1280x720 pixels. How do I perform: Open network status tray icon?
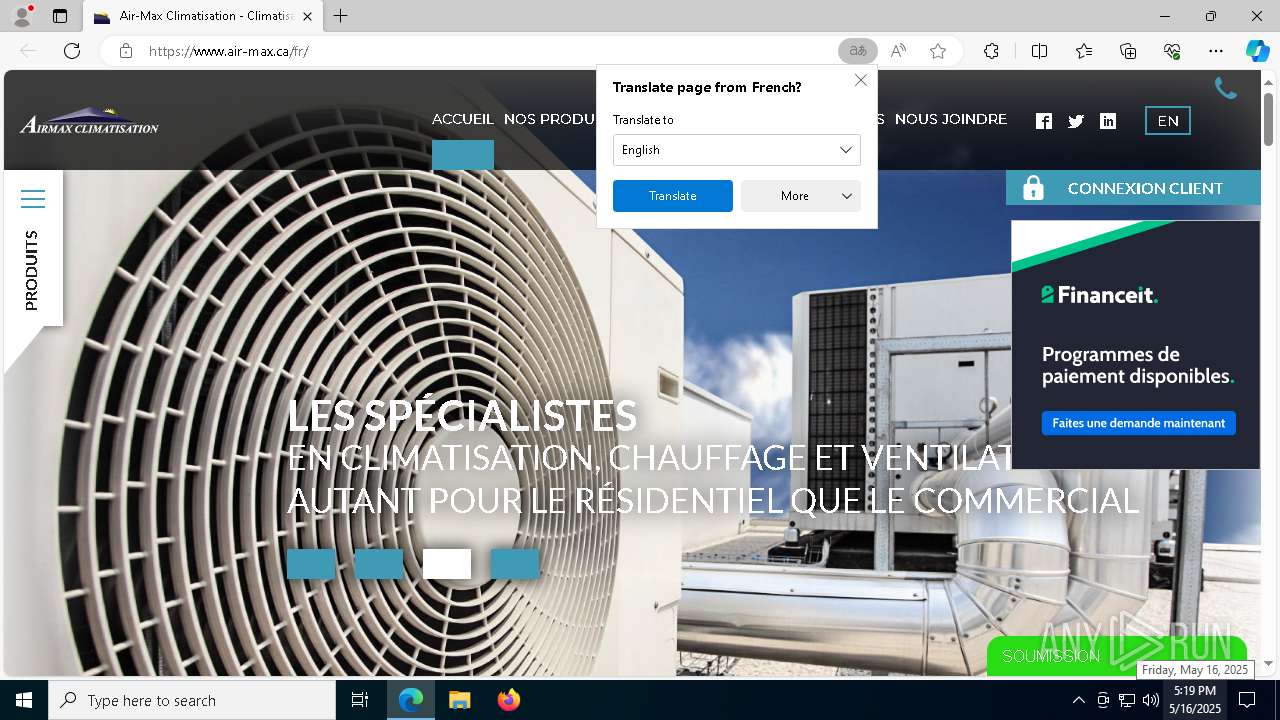1126,700
